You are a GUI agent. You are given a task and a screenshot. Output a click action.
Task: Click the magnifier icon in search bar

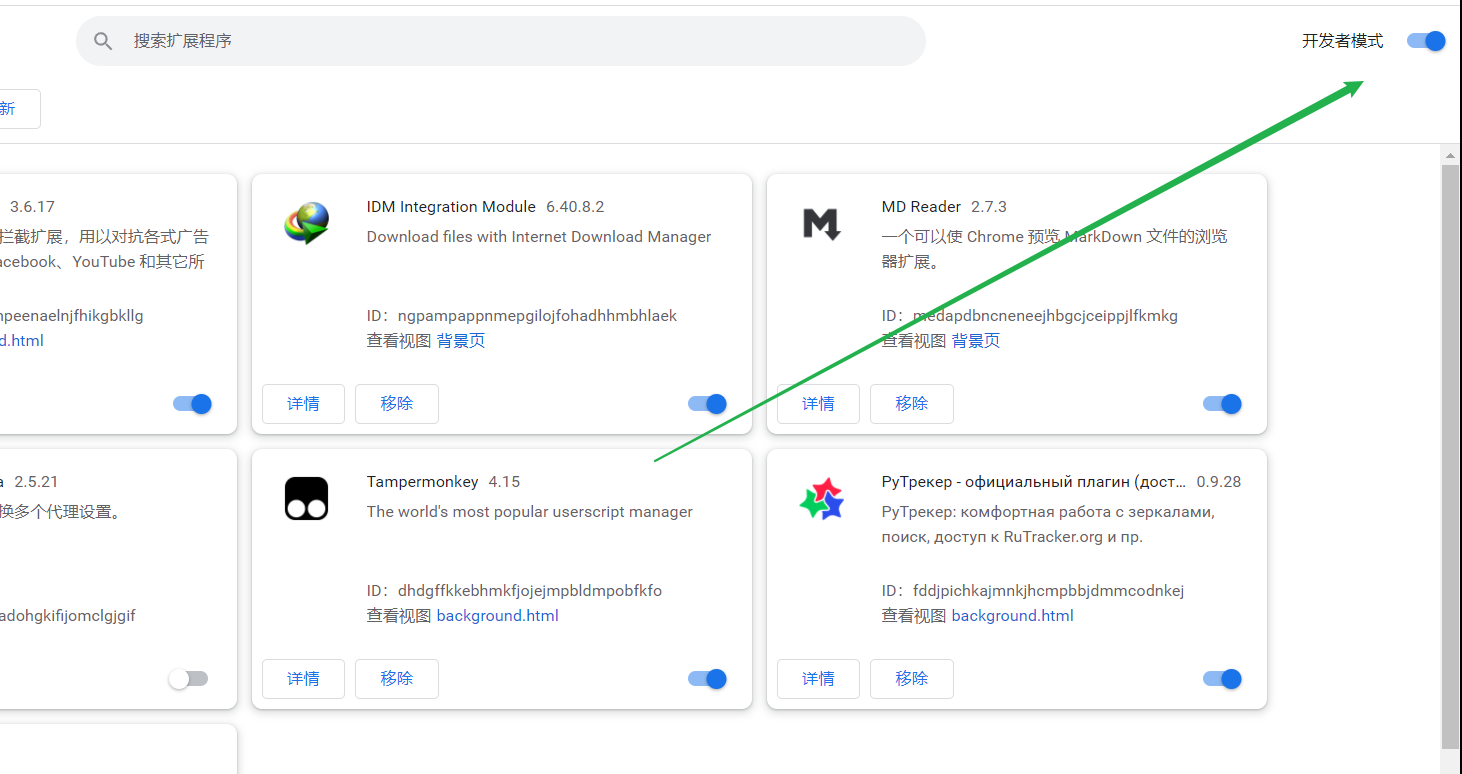point(103,41)
